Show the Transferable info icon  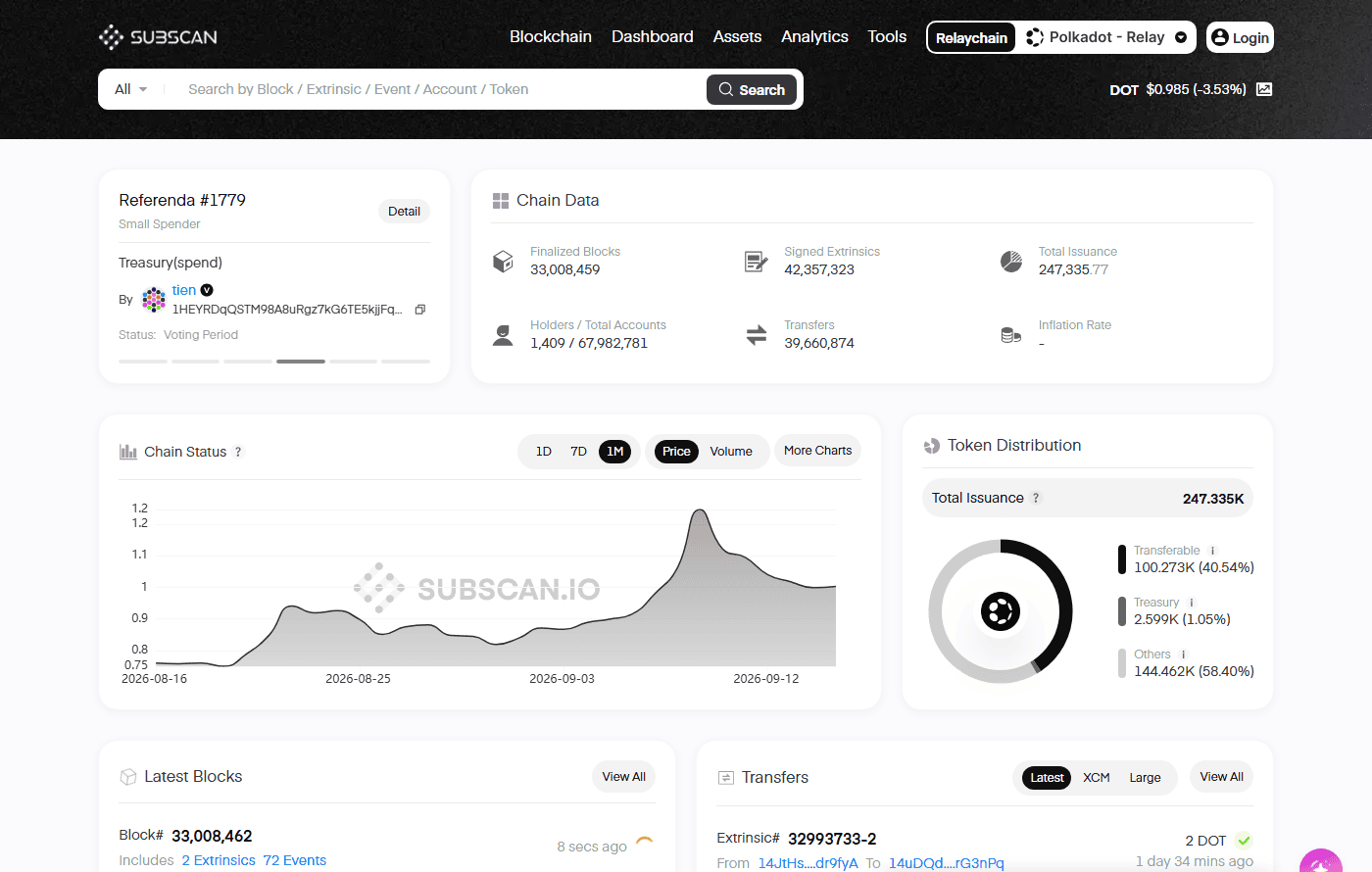(x=1212, y=551)
